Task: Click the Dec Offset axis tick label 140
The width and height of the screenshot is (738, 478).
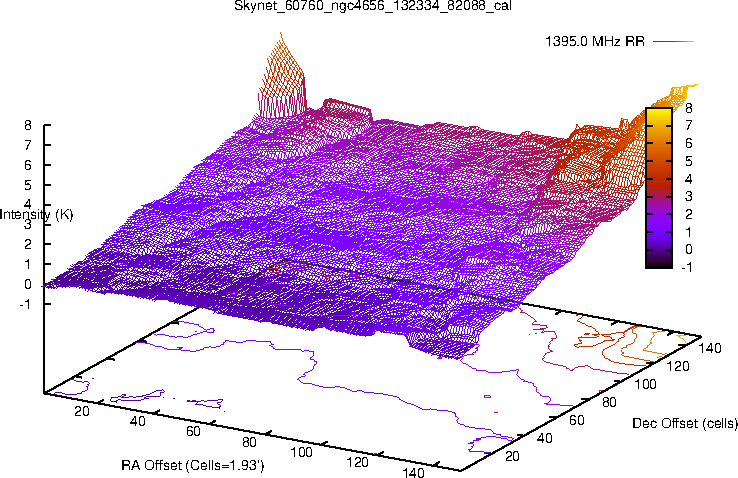Action: 710,348
